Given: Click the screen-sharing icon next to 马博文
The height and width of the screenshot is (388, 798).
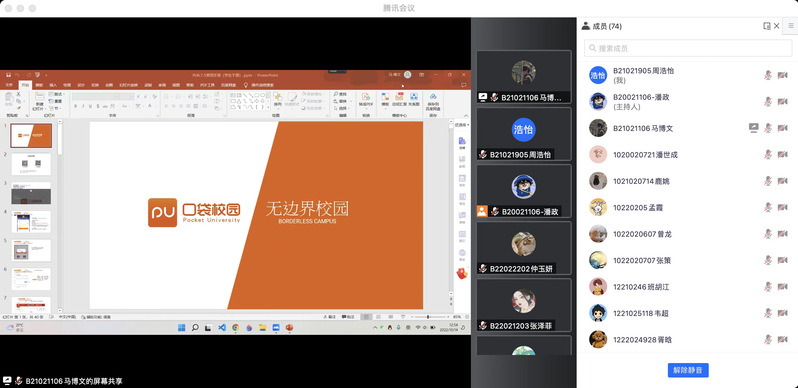Looking at the screenshot, I should (754, 128).
